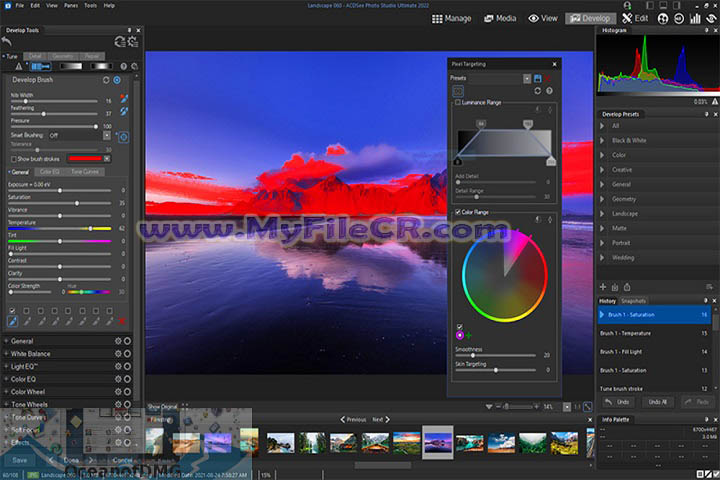Click the red brush stroke color swatch
This screenshot has height=480, width=720.
pyautogui.click(x=85, y=159)
